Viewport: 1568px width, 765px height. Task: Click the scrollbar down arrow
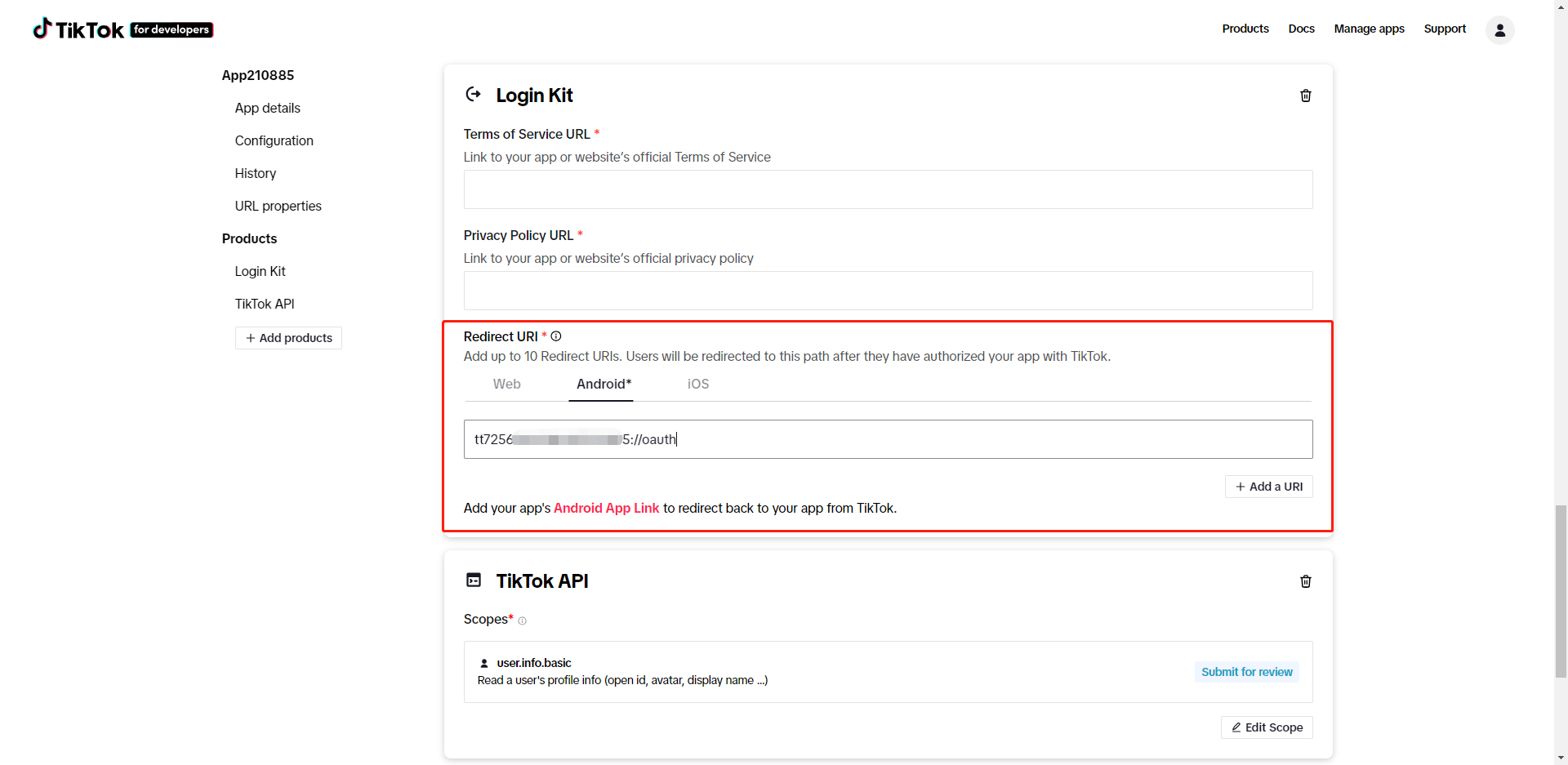[1561, 758]
